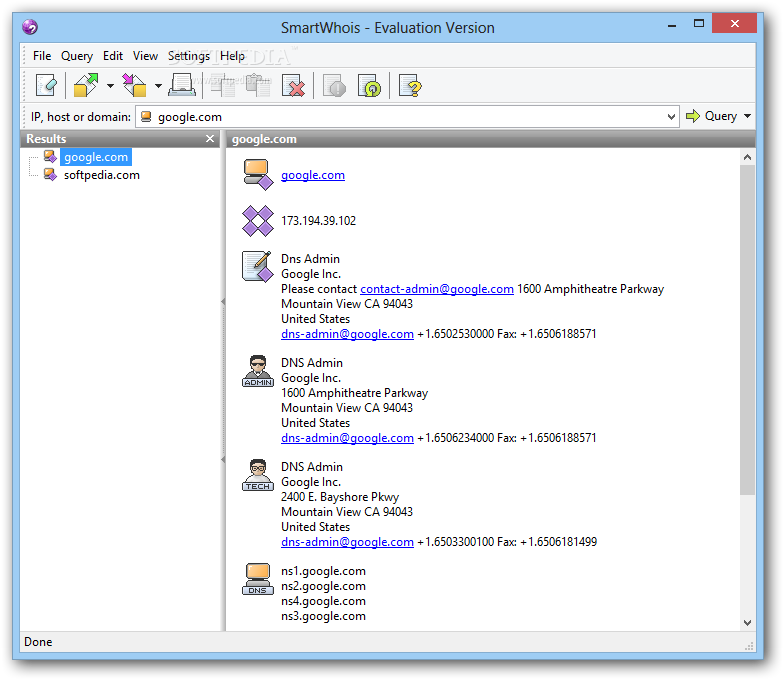Open the View menu
Viewport: 784px width, 680px height.
point(146,56)
